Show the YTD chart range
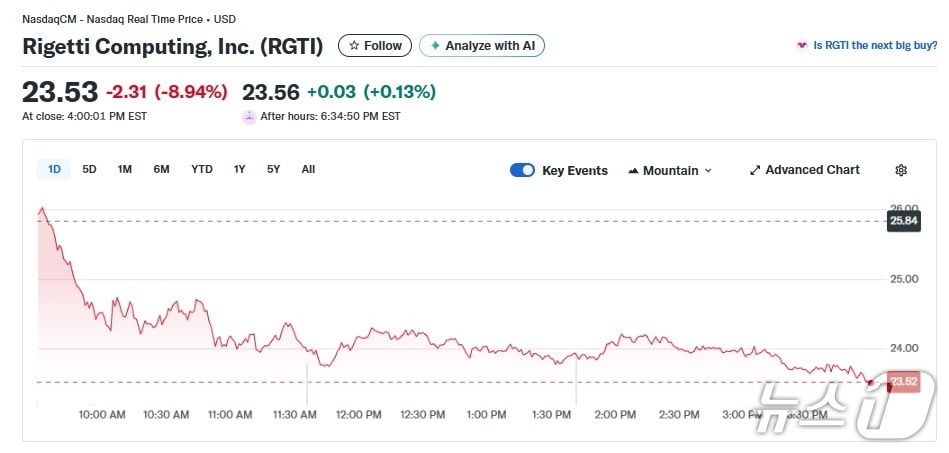949x453 pixels. [202, 169]
